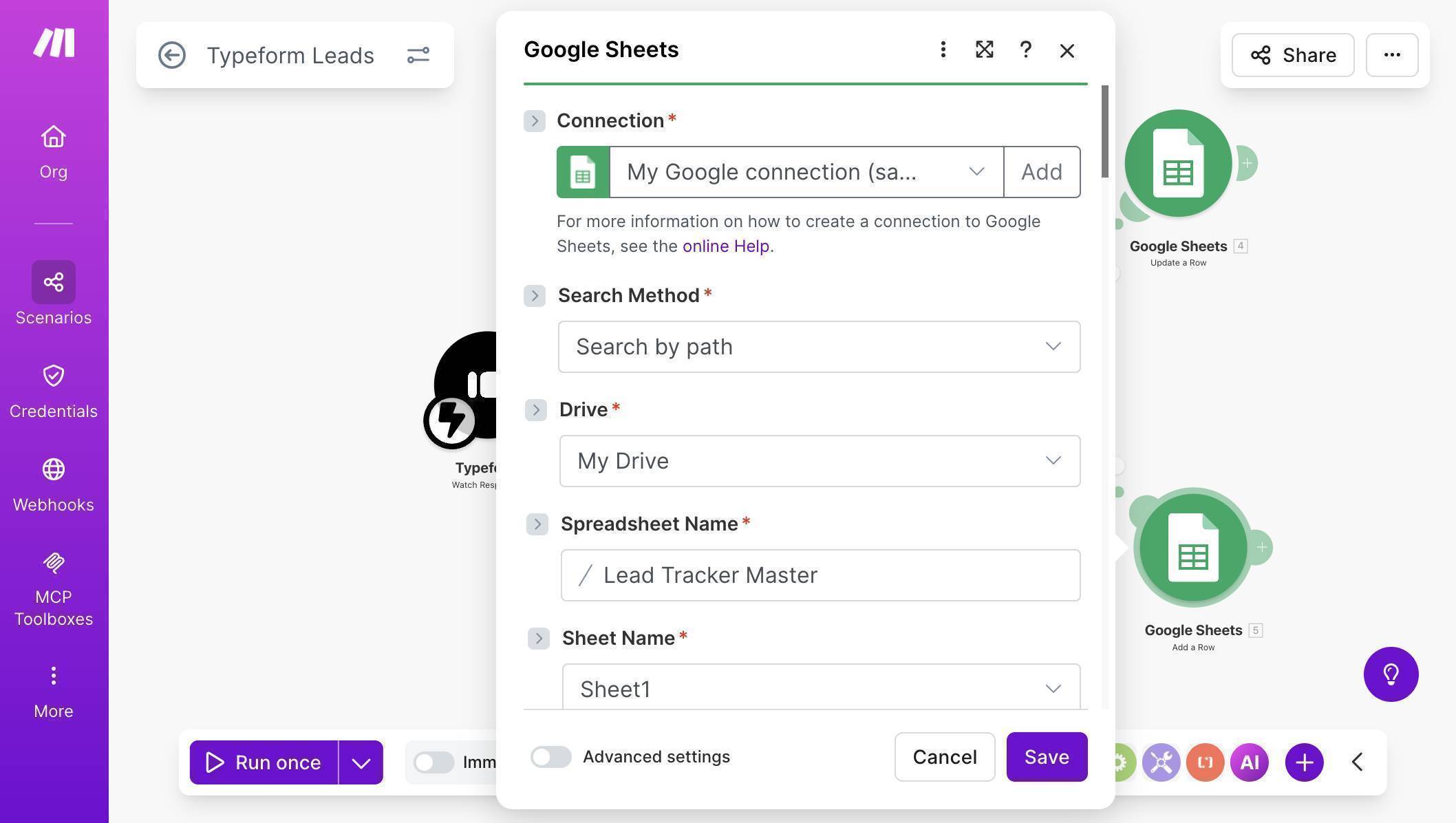Open the Sheet Name dropdown
The image size is (1456, 823).
click(822, 688)
